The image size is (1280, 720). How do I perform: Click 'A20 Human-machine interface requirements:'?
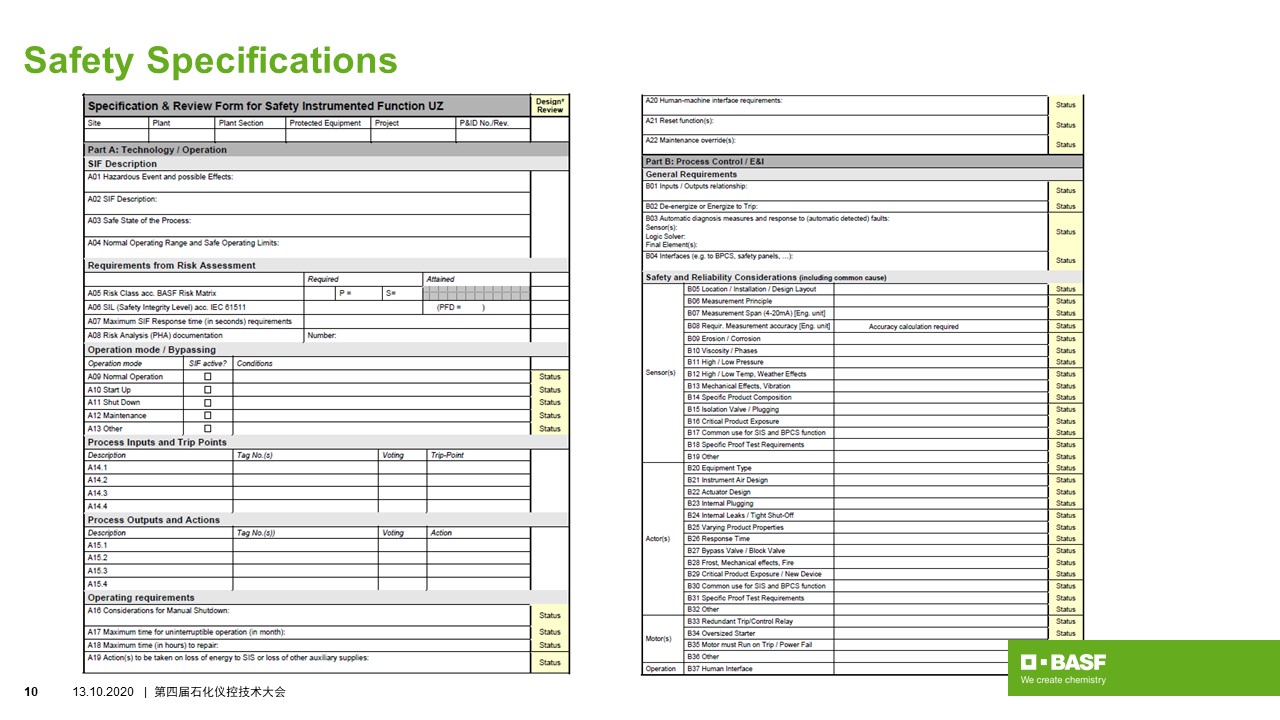[x=714, y=100]
